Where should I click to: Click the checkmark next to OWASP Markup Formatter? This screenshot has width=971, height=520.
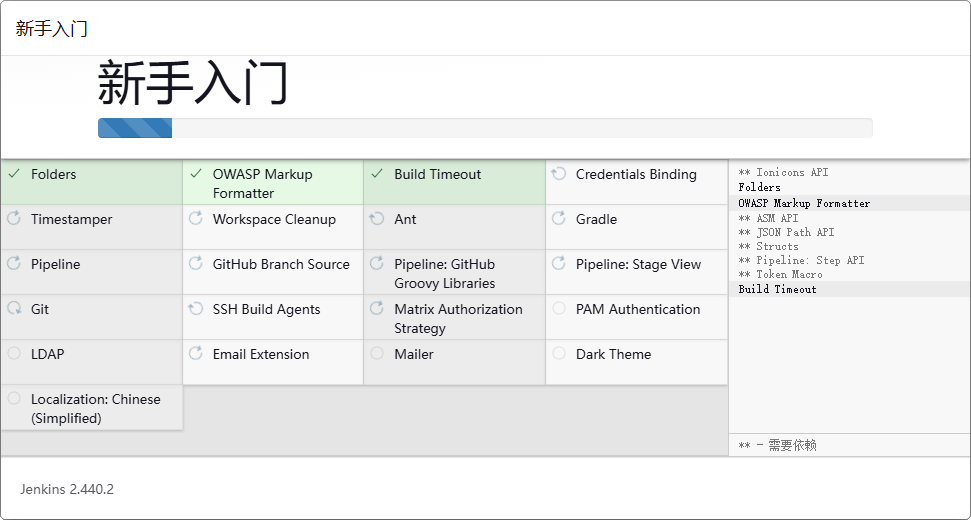[196, 174]
